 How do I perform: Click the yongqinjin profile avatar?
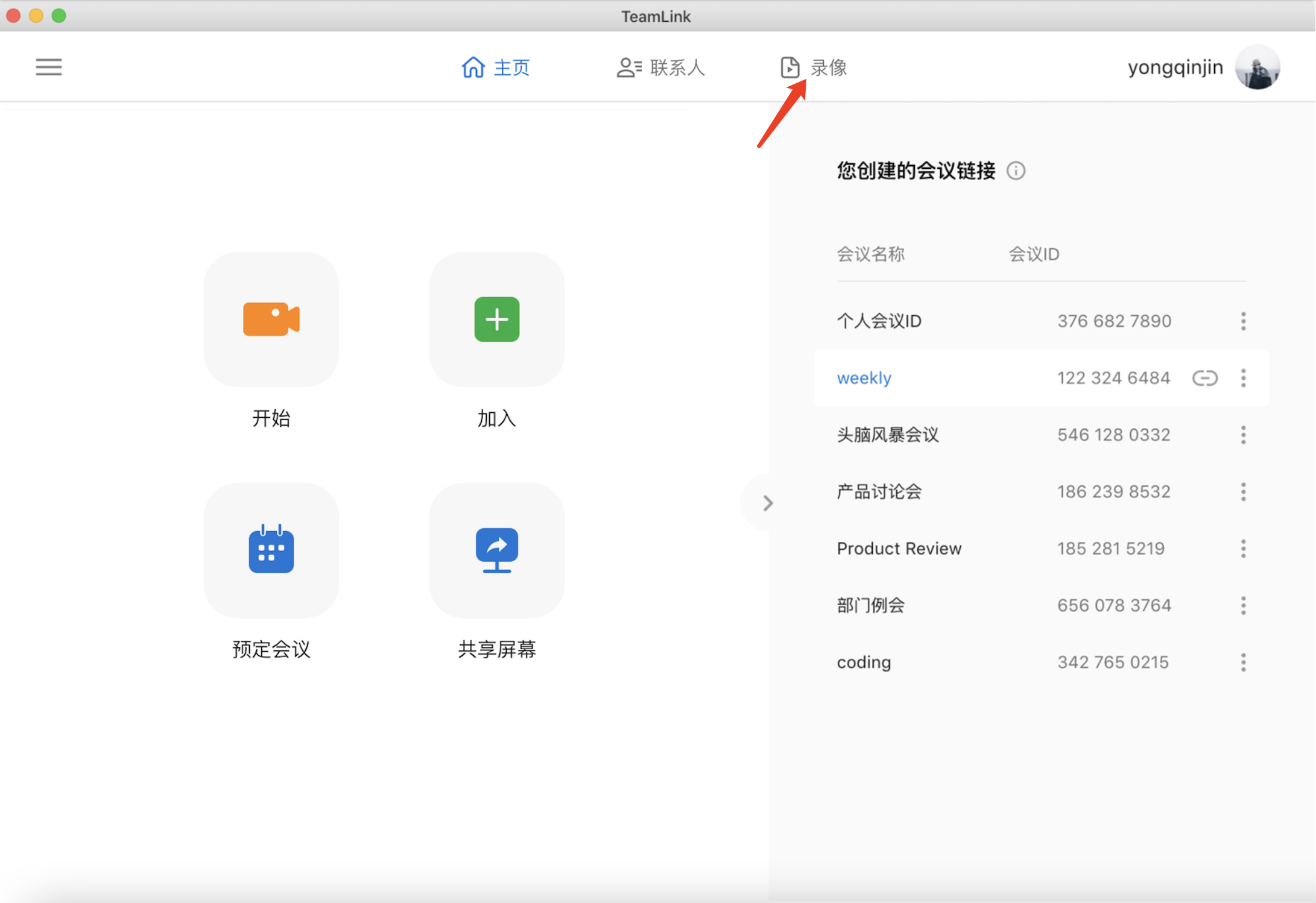pyautogui.click(x=1257, y=67)
